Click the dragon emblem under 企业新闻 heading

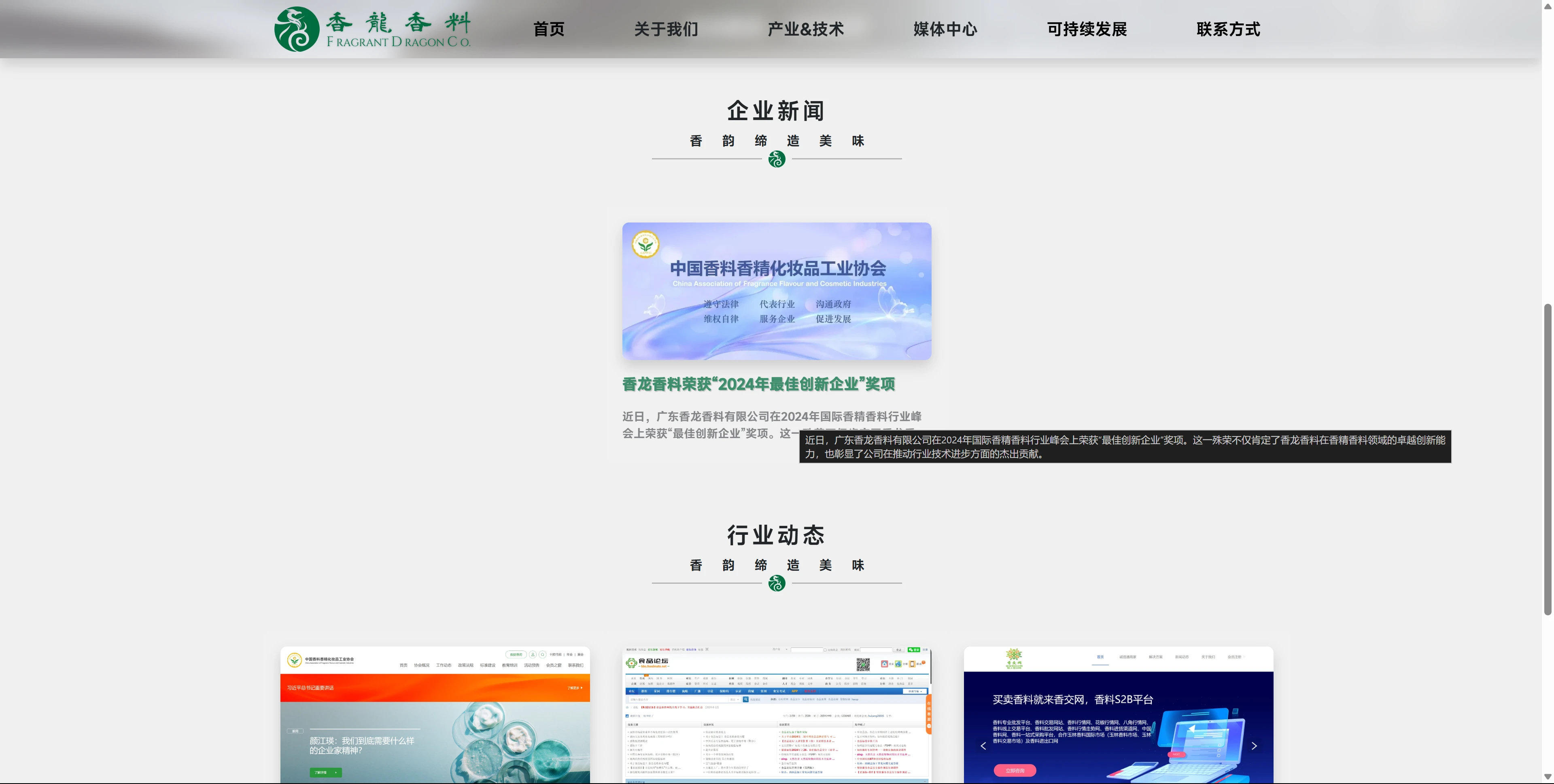[777, 159]
